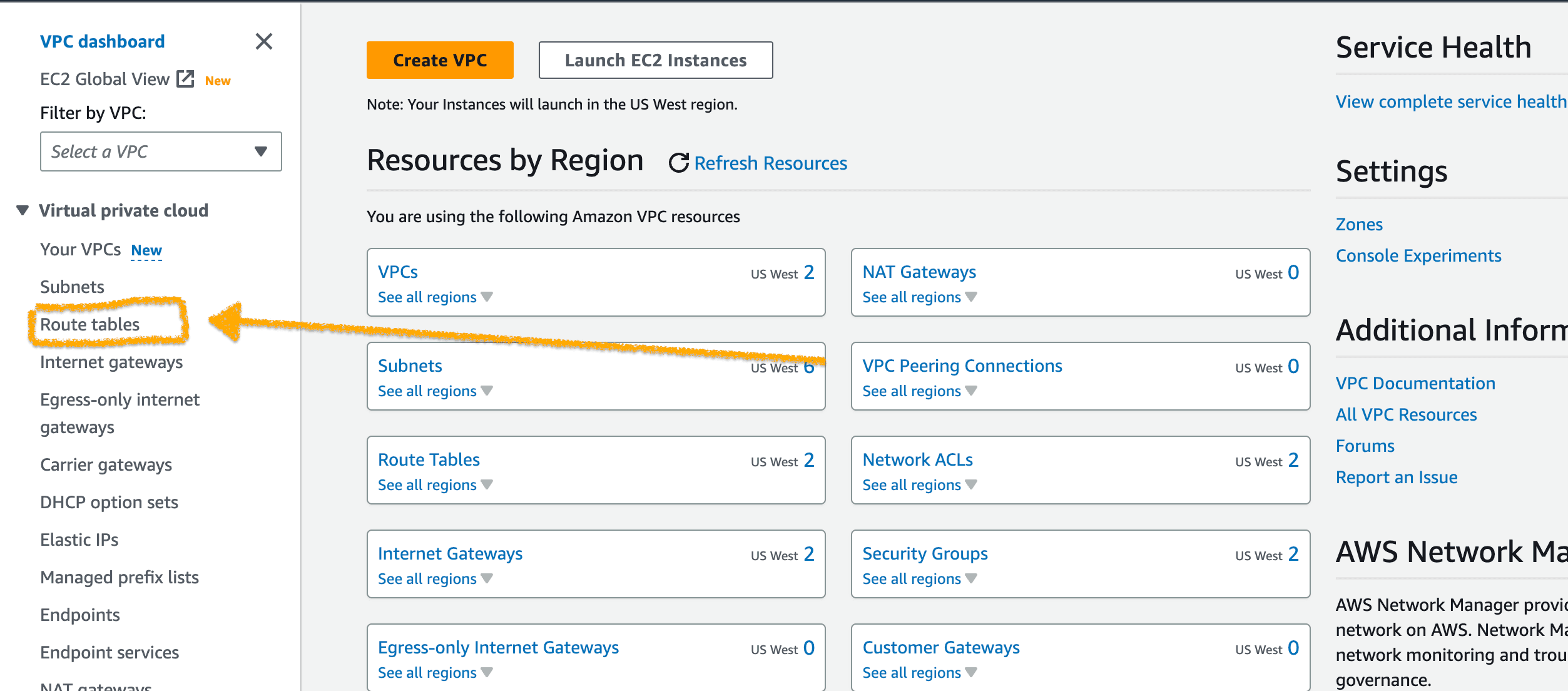Screen dimensions: 1568x691
Task: Collapse the Virtual private cloud section
Action: point(23,210)
